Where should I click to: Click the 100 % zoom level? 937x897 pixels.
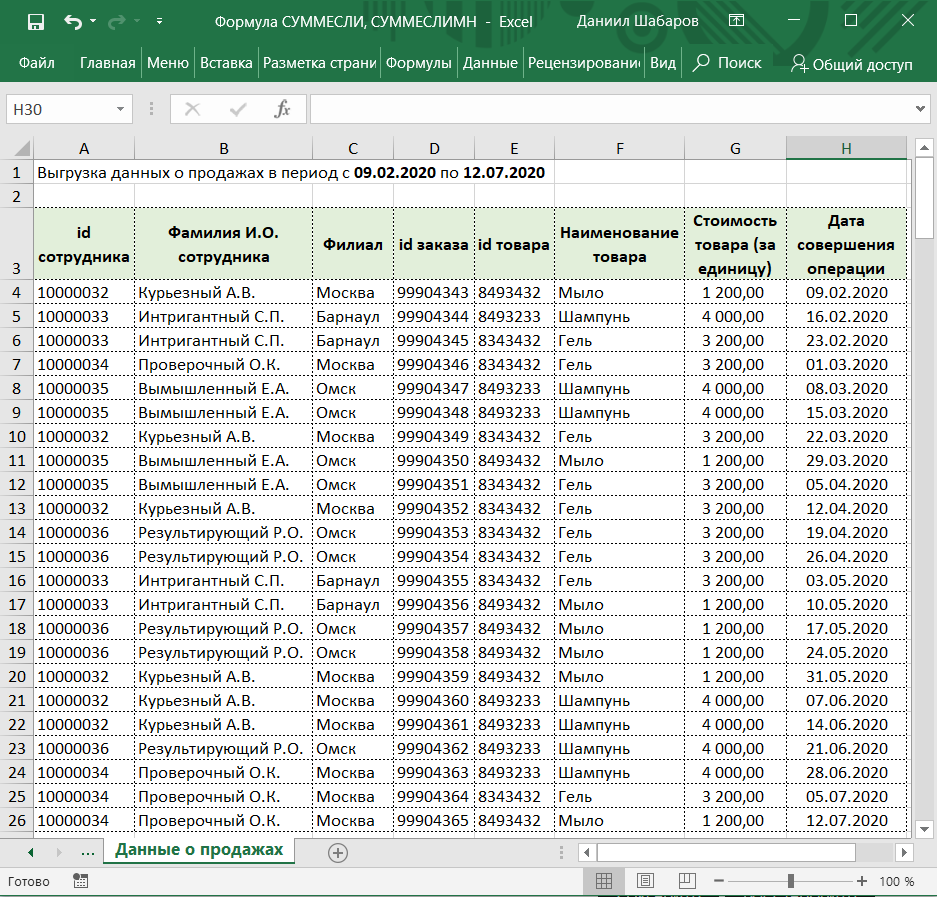pyautogui.click(x=896, y=881)
